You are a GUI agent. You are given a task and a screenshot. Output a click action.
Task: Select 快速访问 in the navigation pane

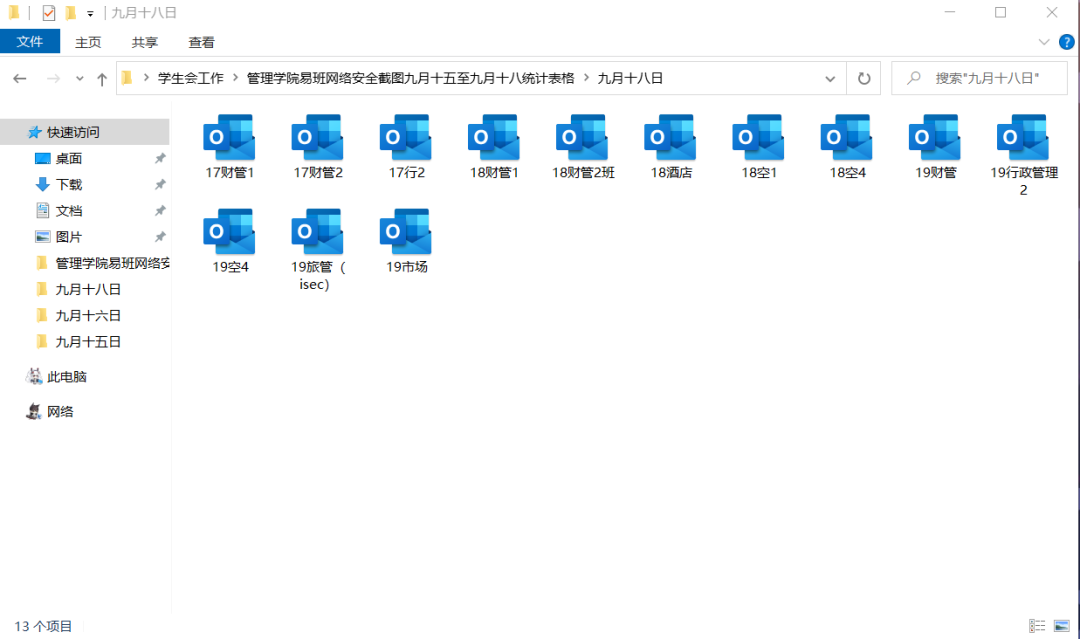tap(85, 132)
